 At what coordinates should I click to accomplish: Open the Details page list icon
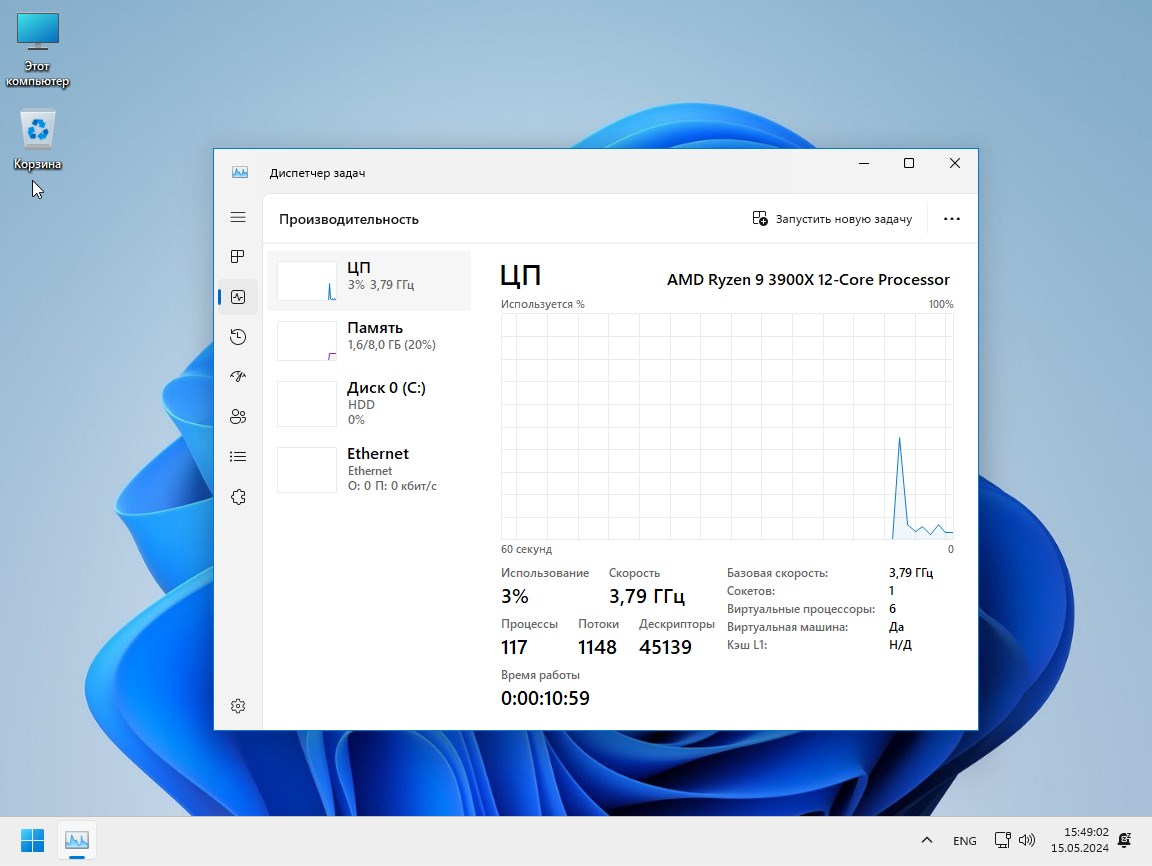click(x=238, y=456)
